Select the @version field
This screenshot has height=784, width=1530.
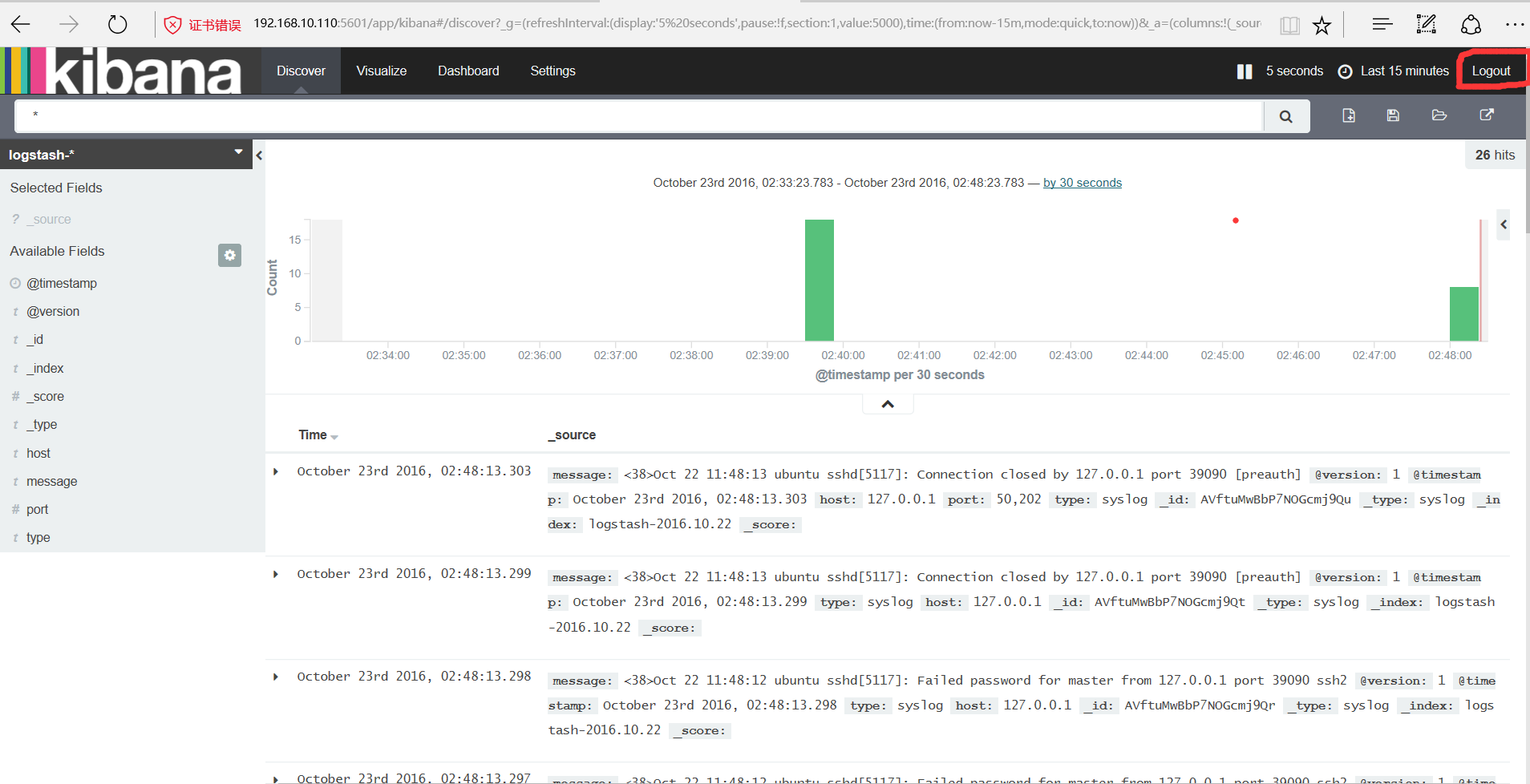(x=53, y=311)
